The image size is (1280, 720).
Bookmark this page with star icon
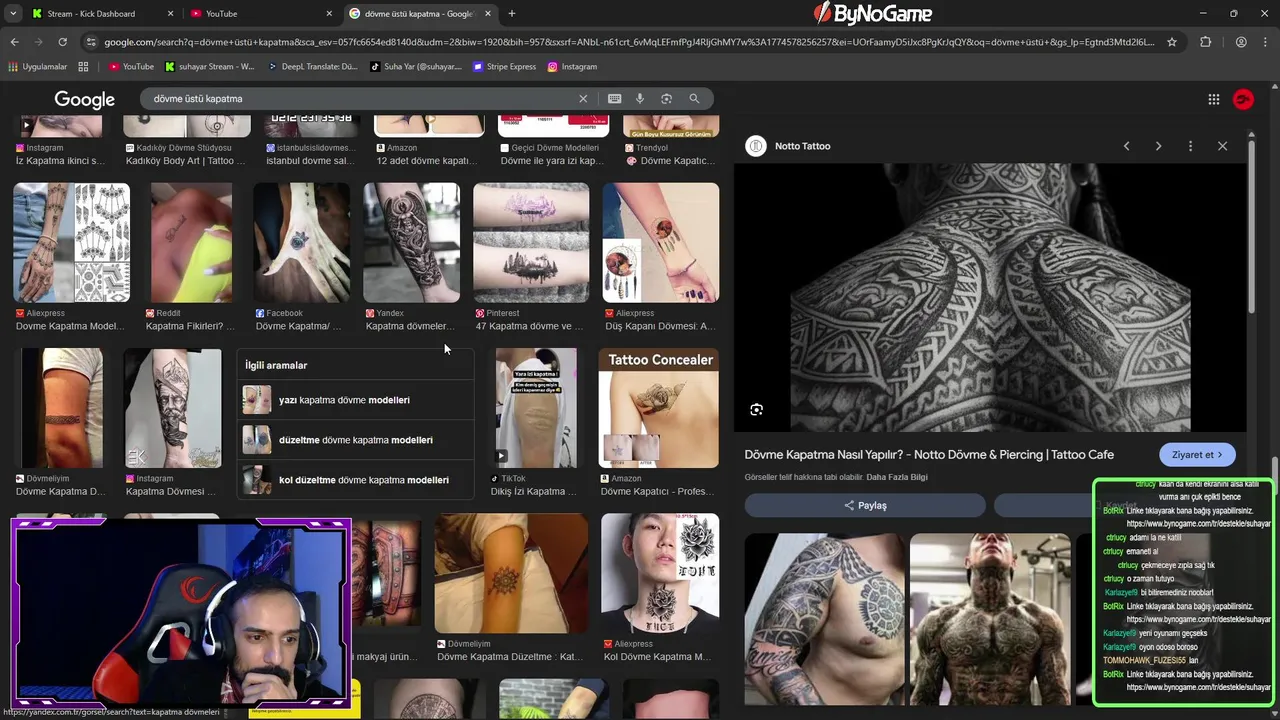pos(1172,42)
